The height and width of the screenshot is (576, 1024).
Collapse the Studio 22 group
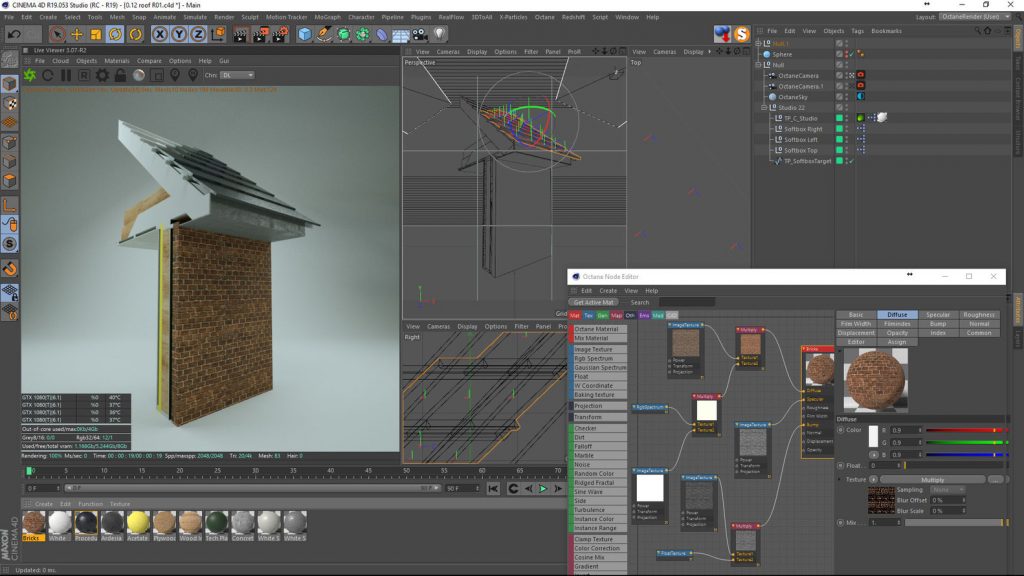(764, 107)
